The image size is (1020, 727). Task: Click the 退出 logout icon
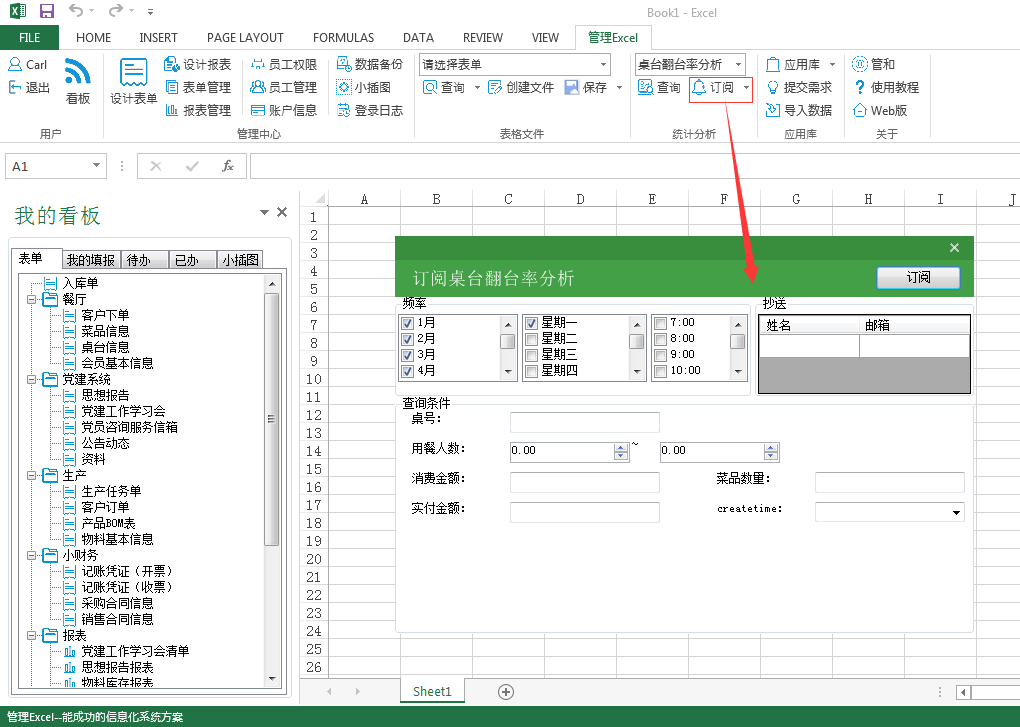(15, 87)
